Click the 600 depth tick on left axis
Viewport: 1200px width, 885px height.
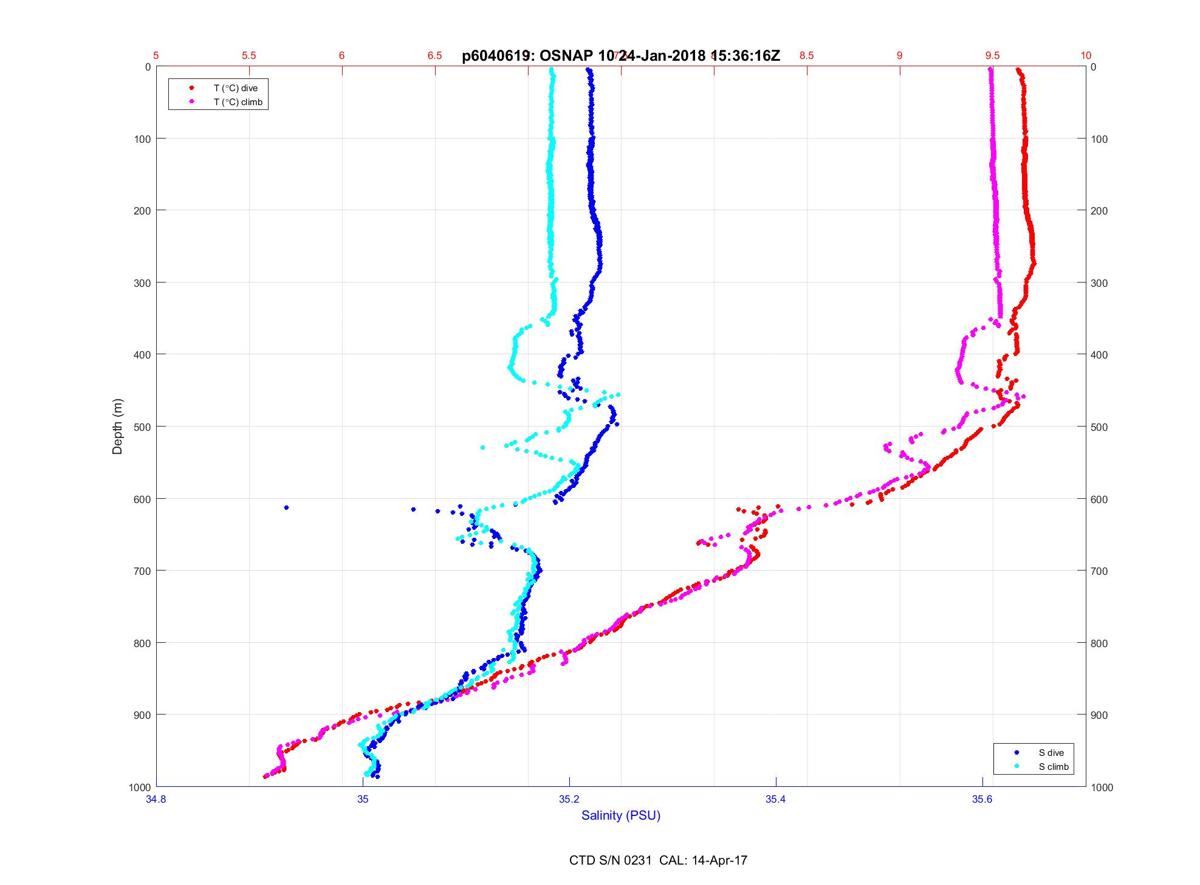click(x=140, y=499)
